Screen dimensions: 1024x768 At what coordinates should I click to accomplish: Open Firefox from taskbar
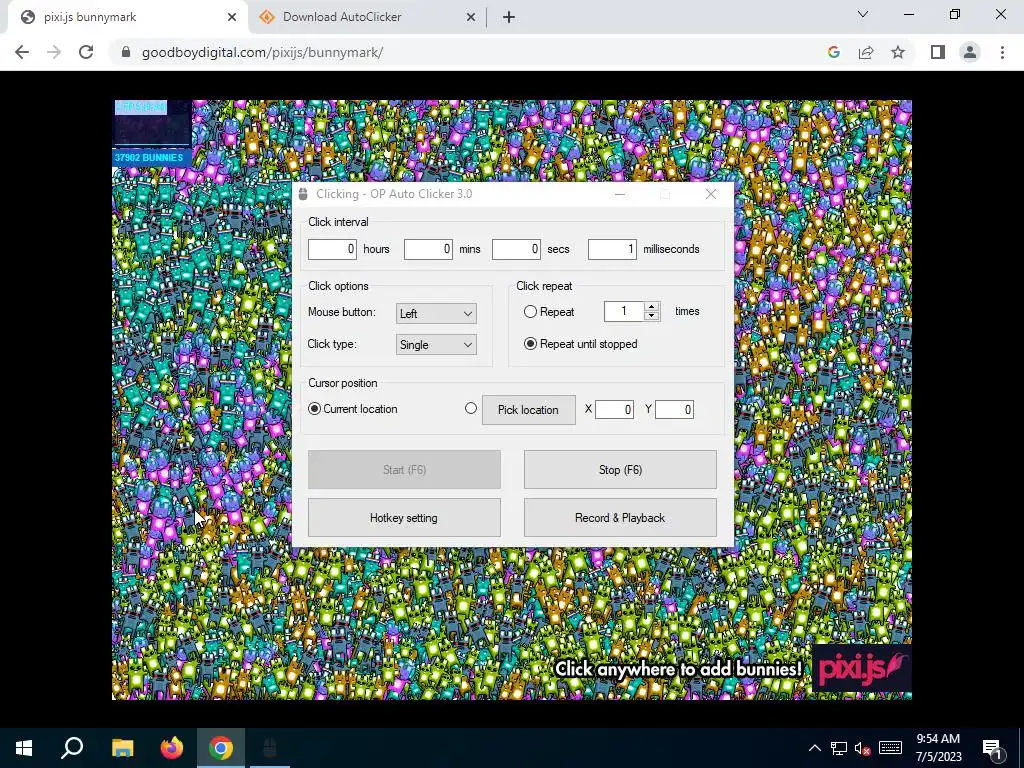[x=171, y=748]
